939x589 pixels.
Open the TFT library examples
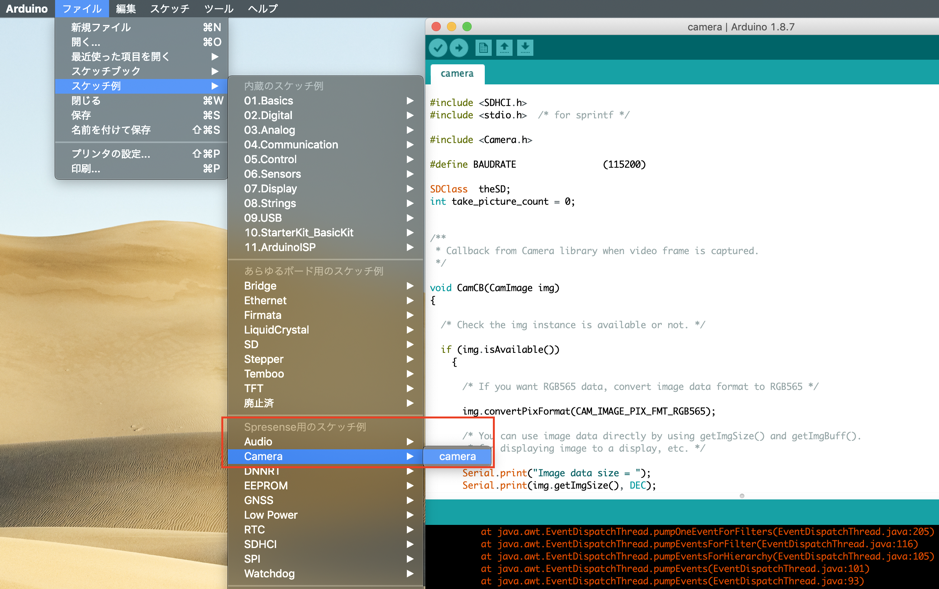click(326, 388)
